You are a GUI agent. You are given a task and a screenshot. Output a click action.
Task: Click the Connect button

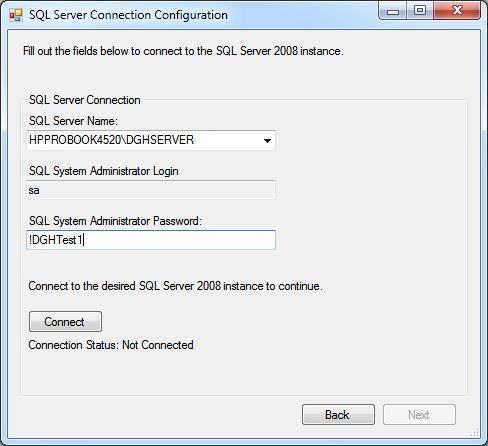coord(65,322)
